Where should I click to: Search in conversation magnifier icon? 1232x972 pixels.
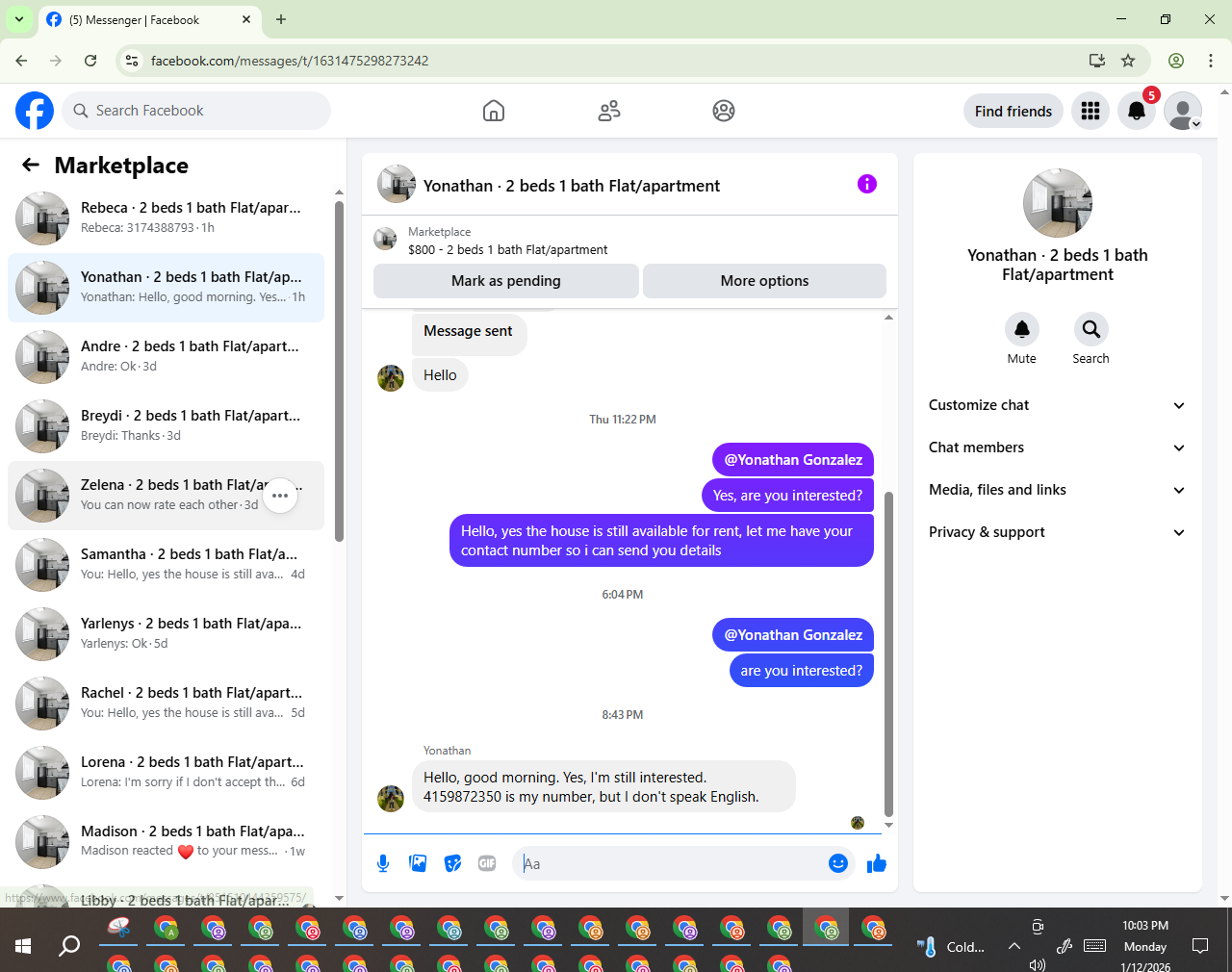[1091, 329]
